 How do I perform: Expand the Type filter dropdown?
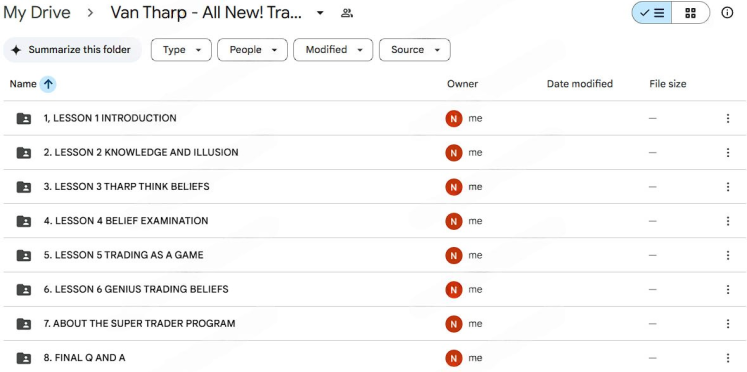click(181, 50)
